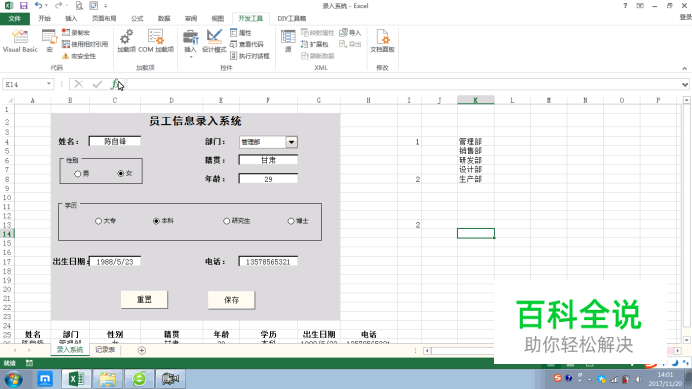Viewport: 692px width, 389px height.
Task: Switch to the 插入 (Insert) ribbon tab
Action: tap(71, 19)
